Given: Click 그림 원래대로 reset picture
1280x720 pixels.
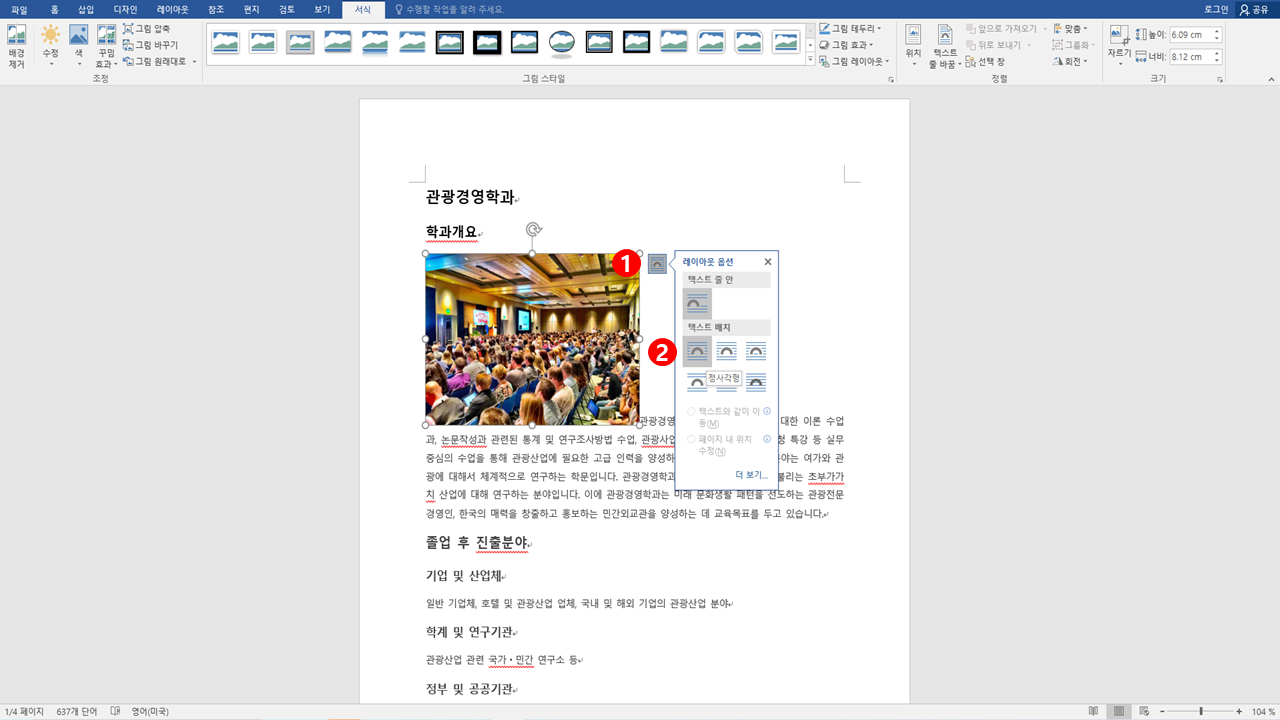Looking at the screenshot, I should 155,61.
